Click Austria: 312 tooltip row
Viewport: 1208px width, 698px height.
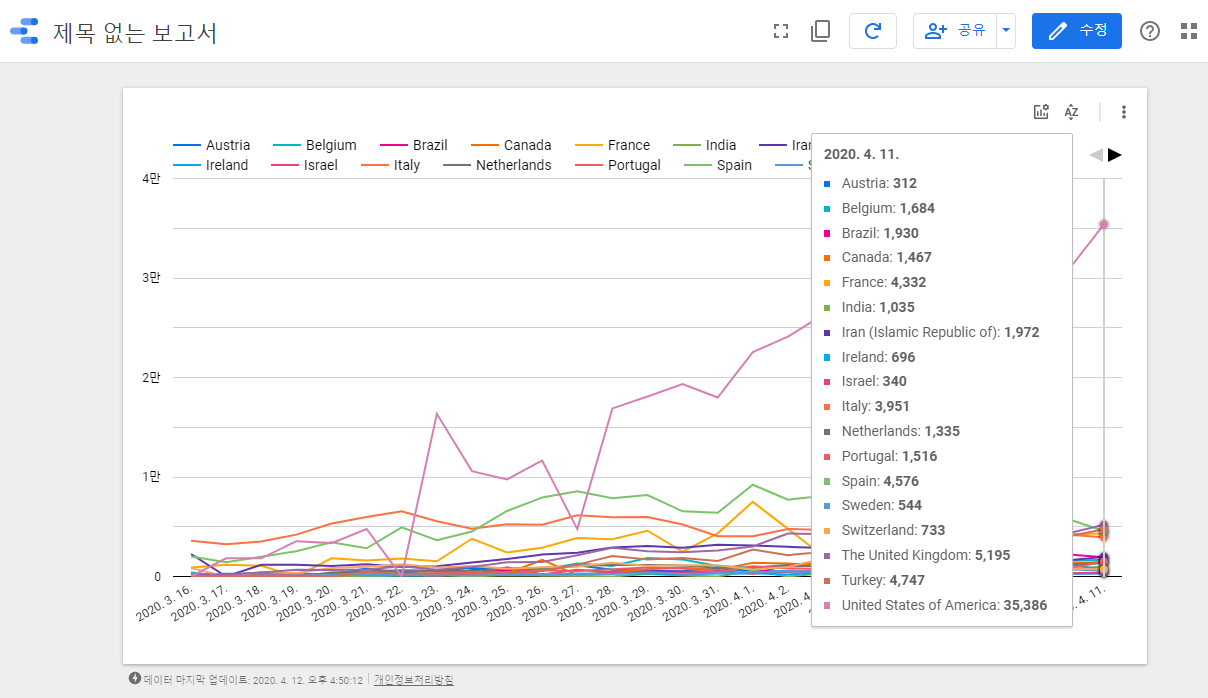coord(870,183)
